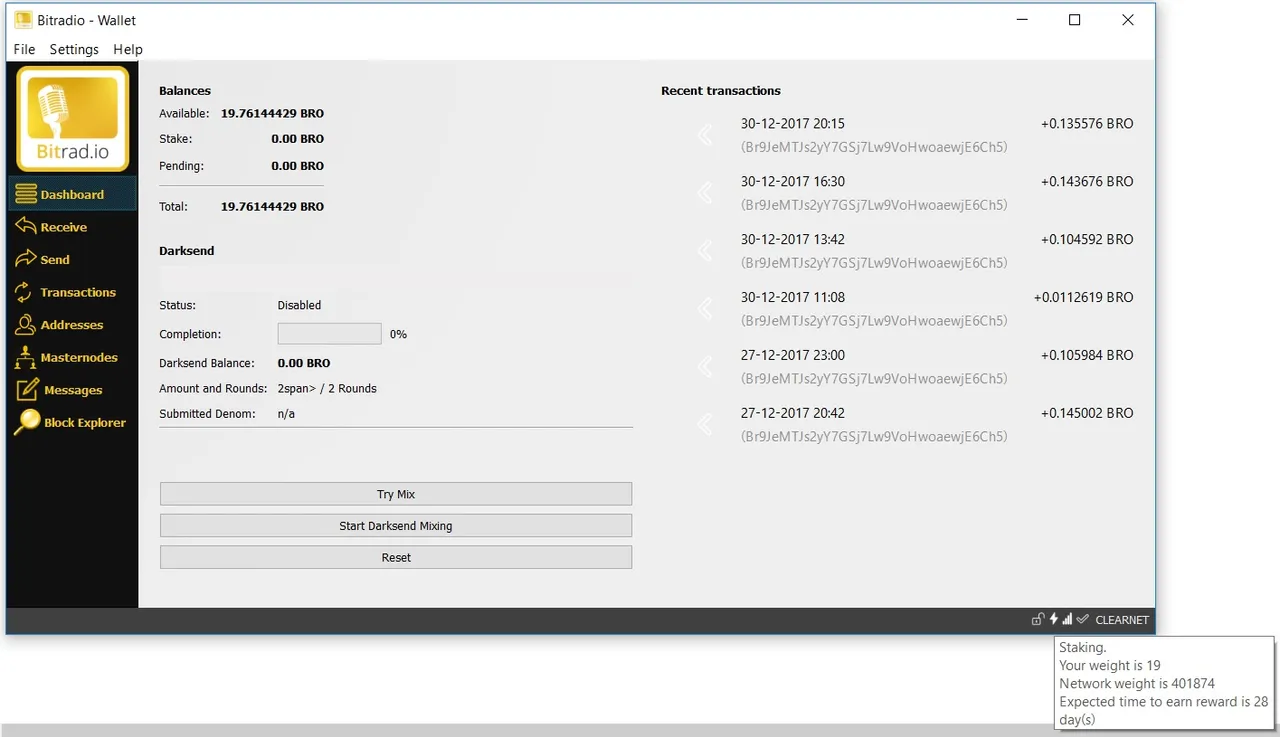
Task: Open Transactions via its cycle icon
Action: 22,292
